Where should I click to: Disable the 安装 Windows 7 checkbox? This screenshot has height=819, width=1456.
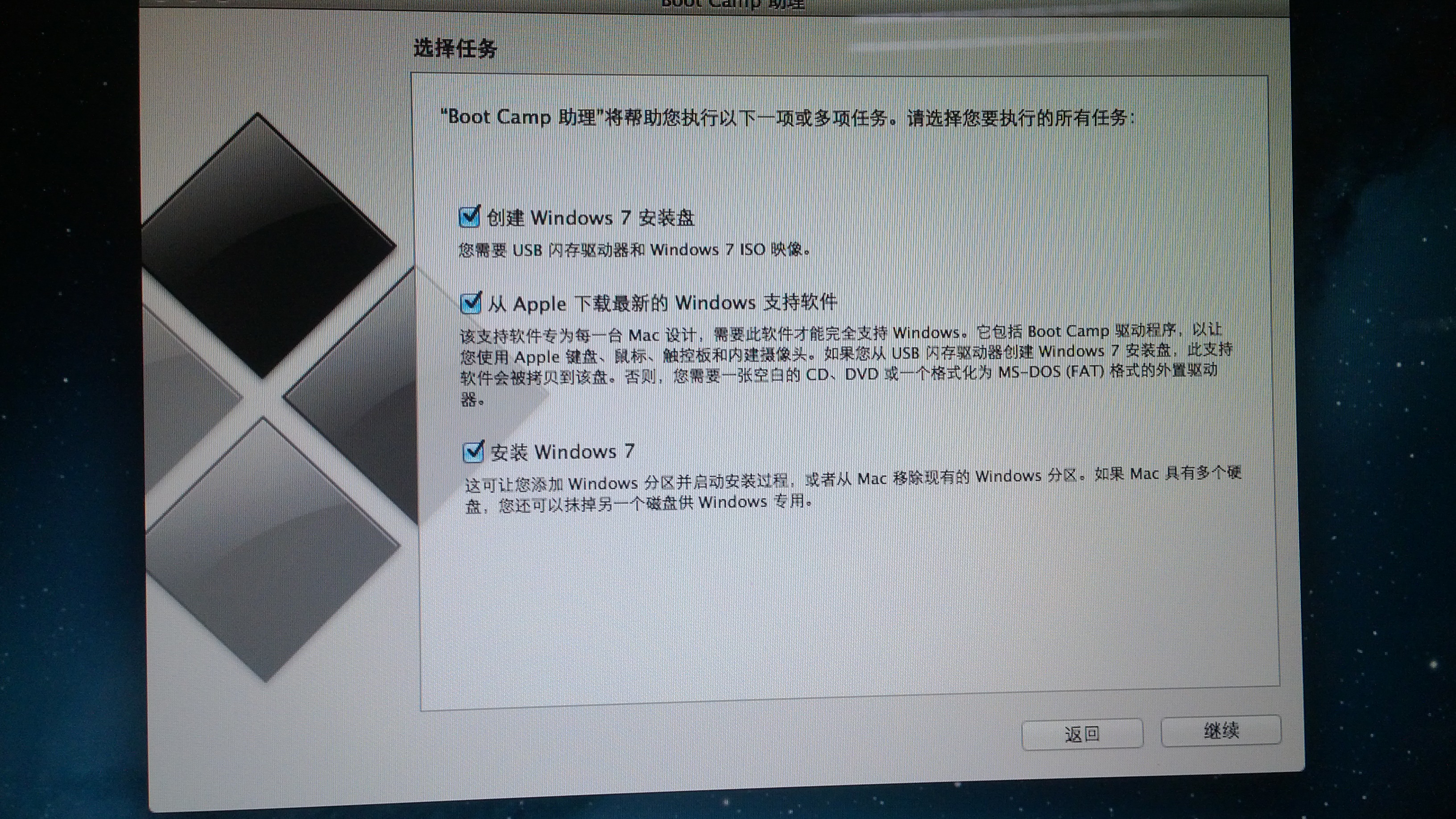pos(473,452)
